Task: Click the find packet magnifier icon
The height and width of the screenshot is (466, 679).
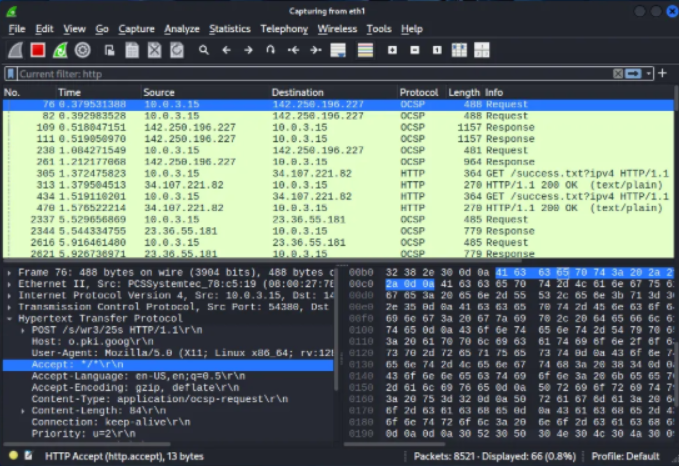Action: pyautogui.click(x=204, y=49)
